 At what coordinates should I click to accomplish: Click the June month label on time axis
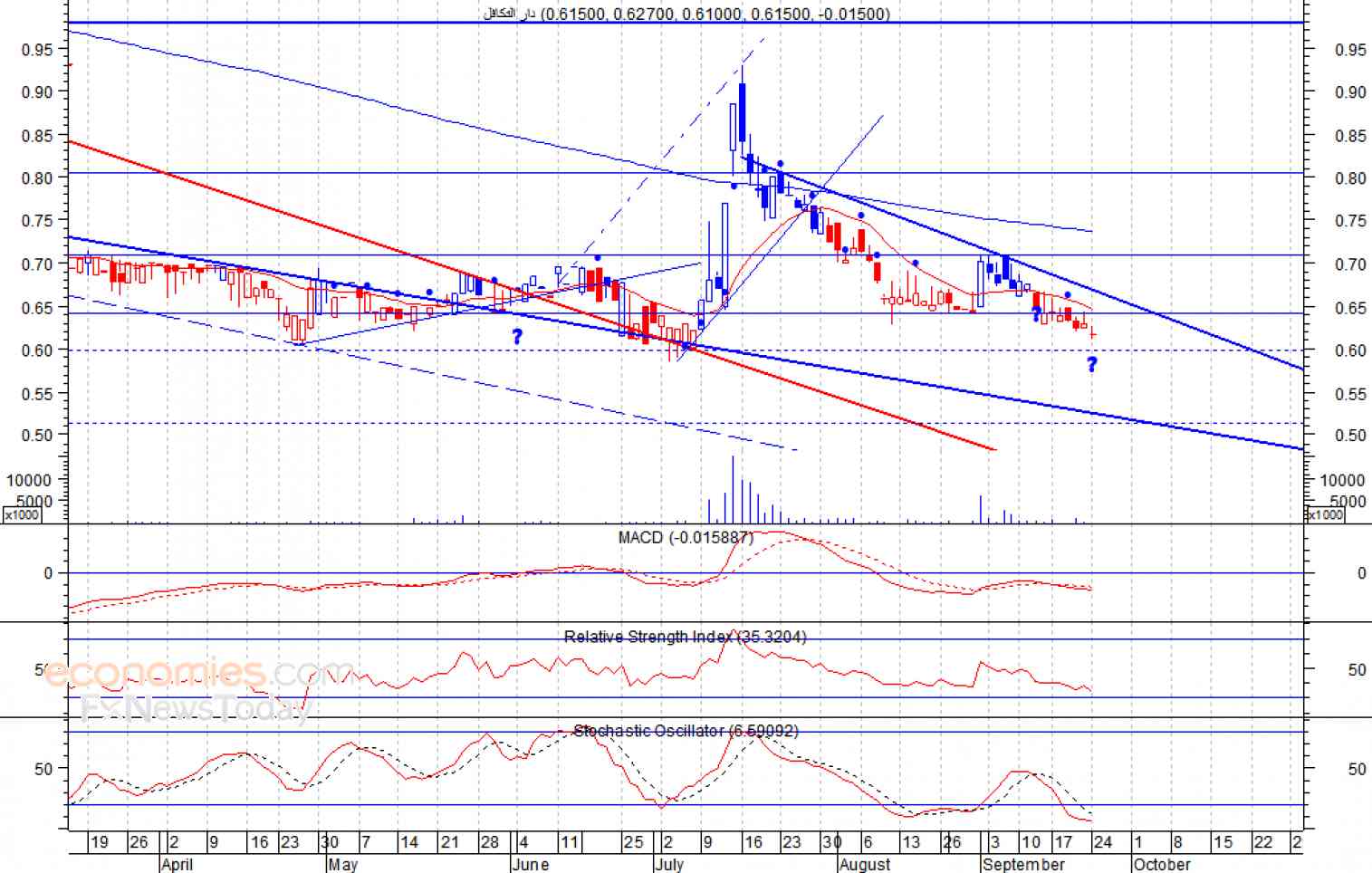point(531,864)
